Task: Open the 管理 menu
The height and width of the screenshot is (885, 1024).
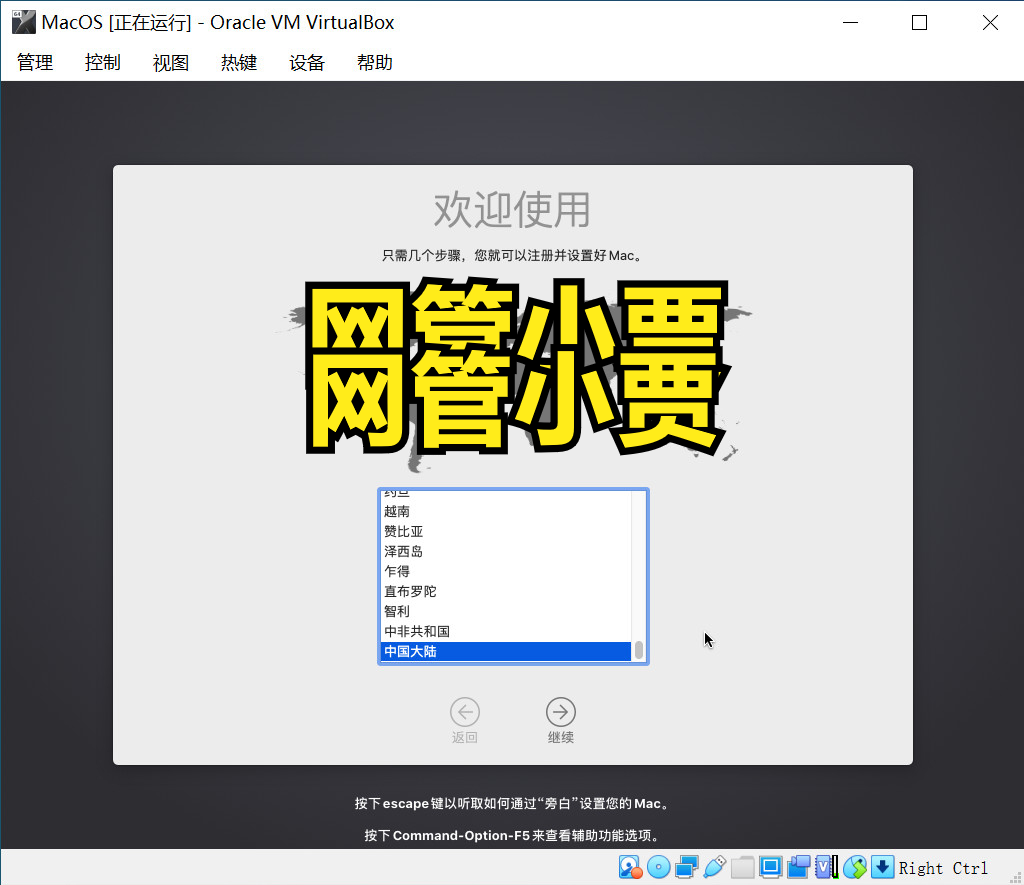Action: coord(35,63)
